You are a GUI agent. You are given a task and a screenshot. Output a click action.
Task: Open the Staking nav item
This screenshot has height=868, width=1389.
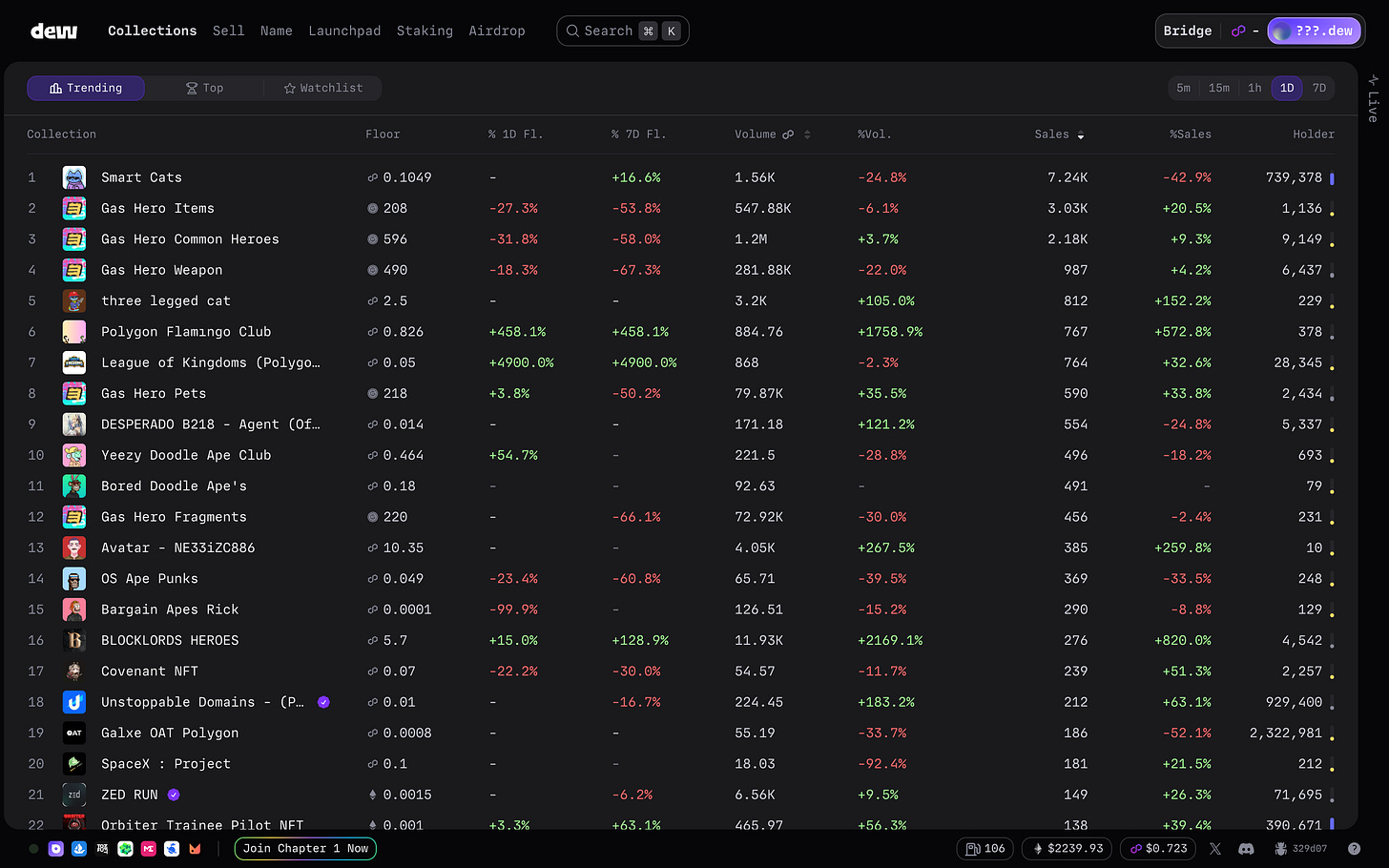click(x=425, y=31)
